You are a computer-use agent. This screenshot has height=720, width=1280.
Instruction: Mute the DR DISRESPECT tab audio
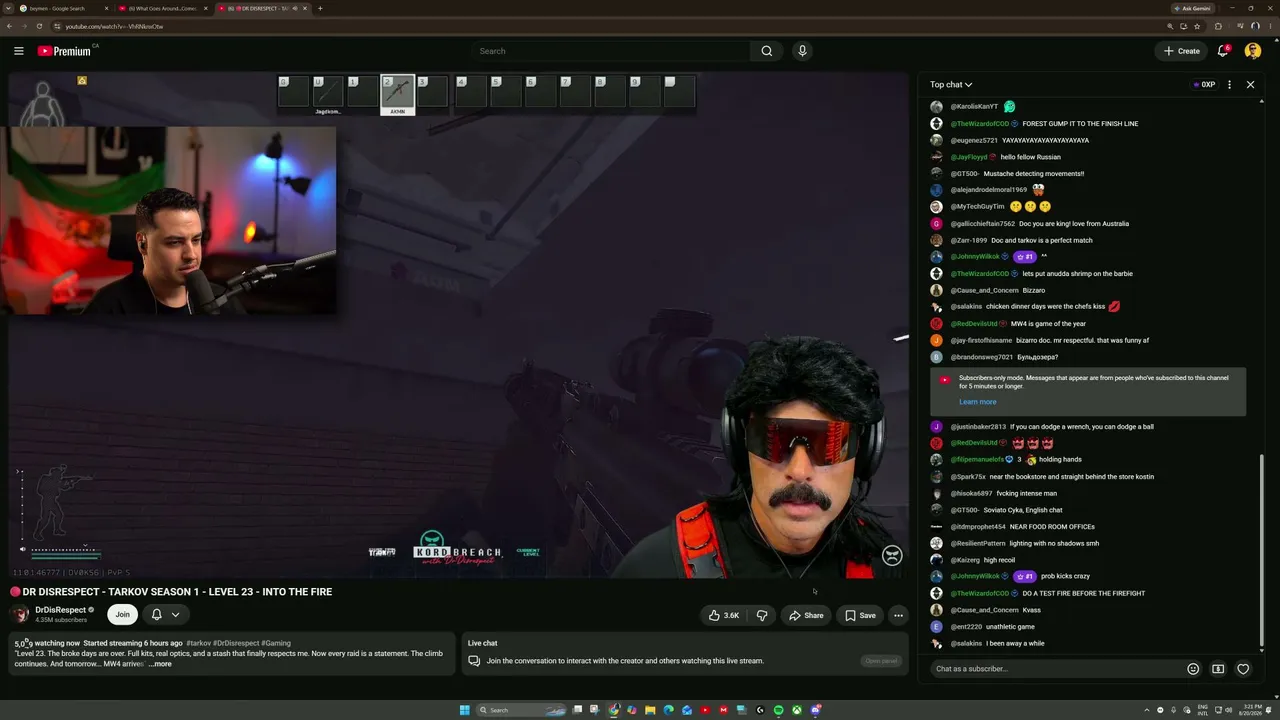point(296,8)
